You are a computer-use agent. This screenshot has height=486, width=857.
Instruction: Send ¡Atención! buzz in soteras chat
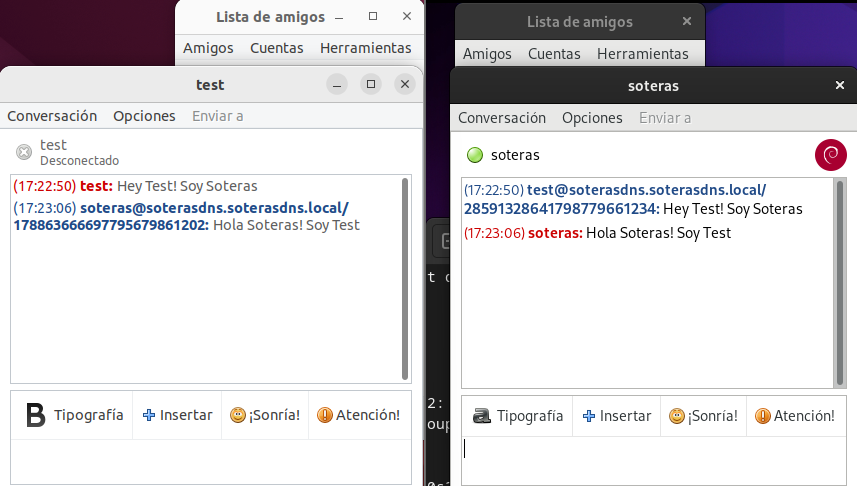tap(794, 416)
